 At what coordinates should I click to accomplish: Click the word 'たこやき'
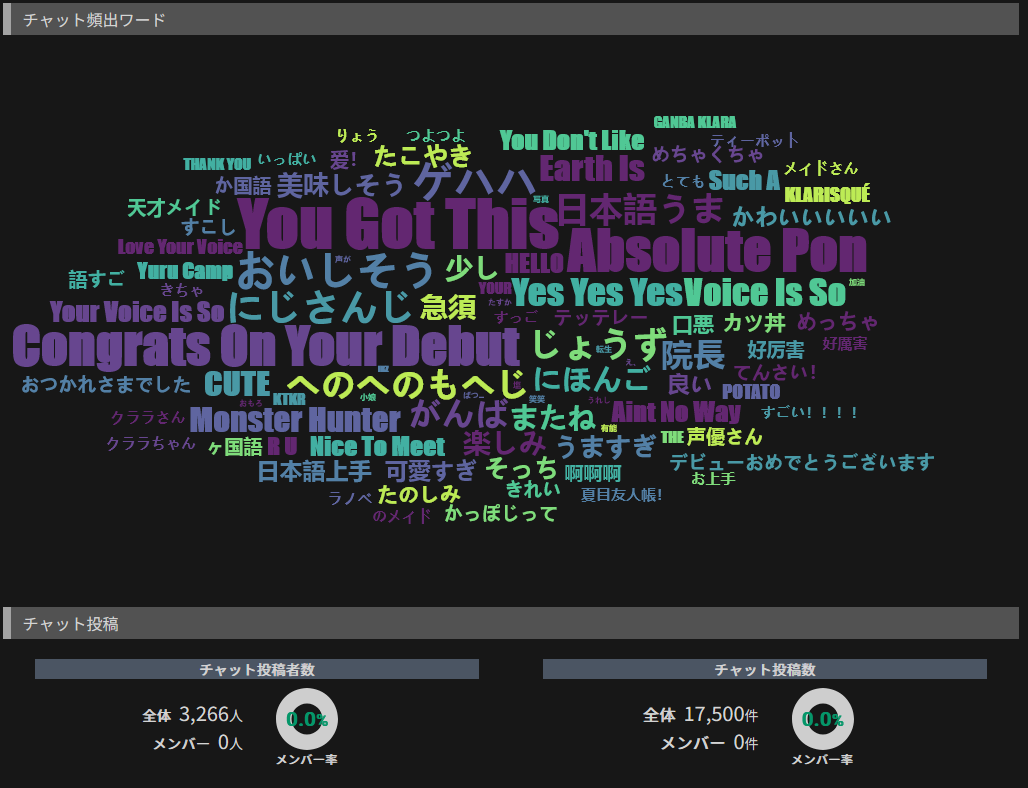click(x=423, y=156)
